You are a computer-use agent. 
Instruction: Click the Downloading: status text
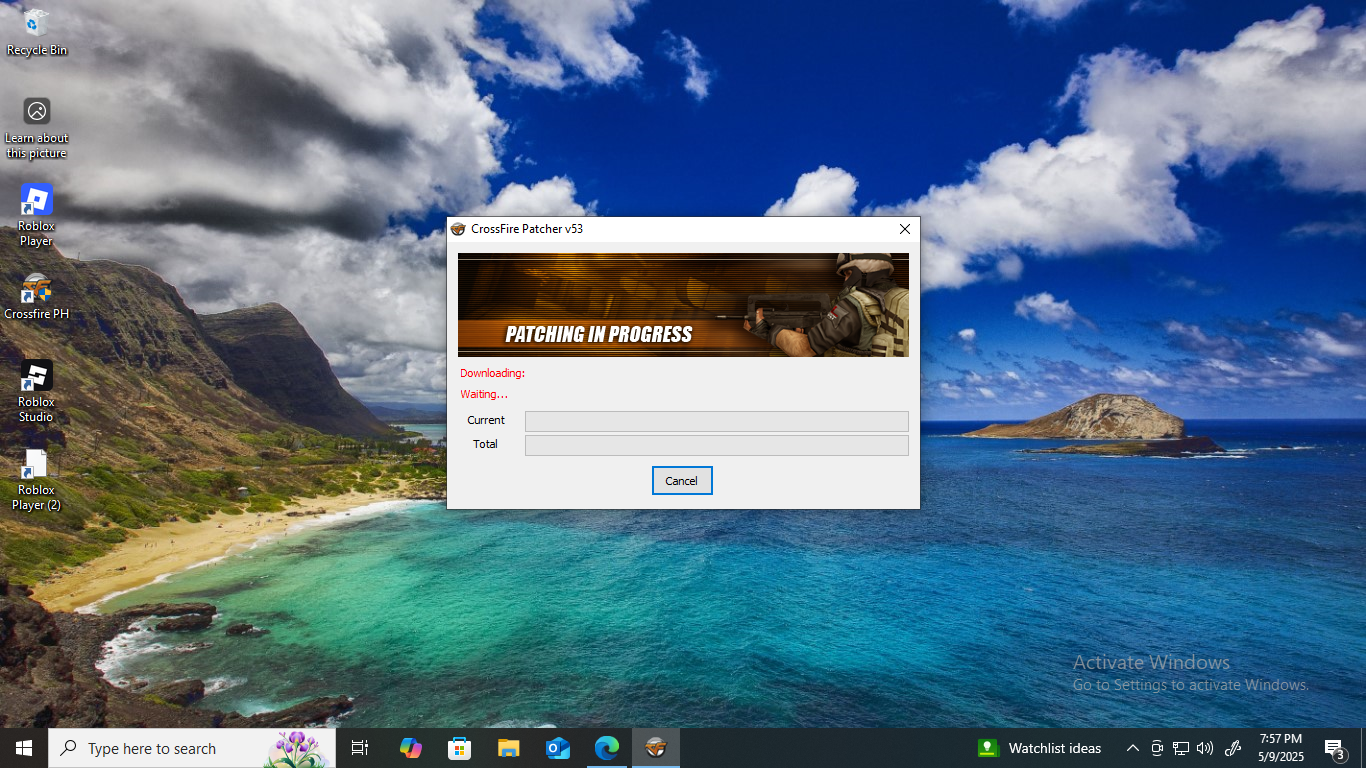tap(492, 373)
